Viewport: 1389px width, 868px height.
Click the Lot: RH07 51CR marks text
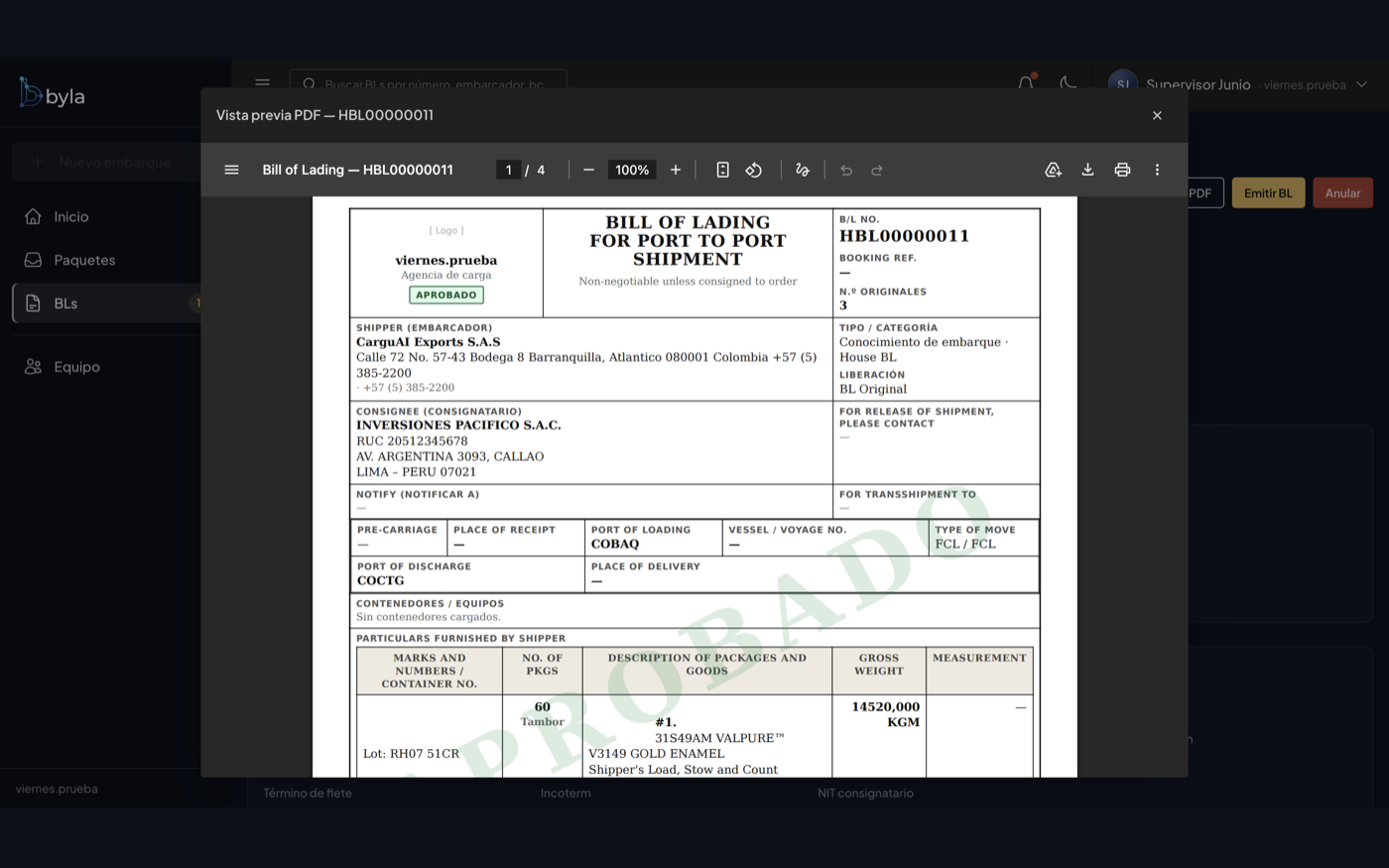(x=411, y=754)
